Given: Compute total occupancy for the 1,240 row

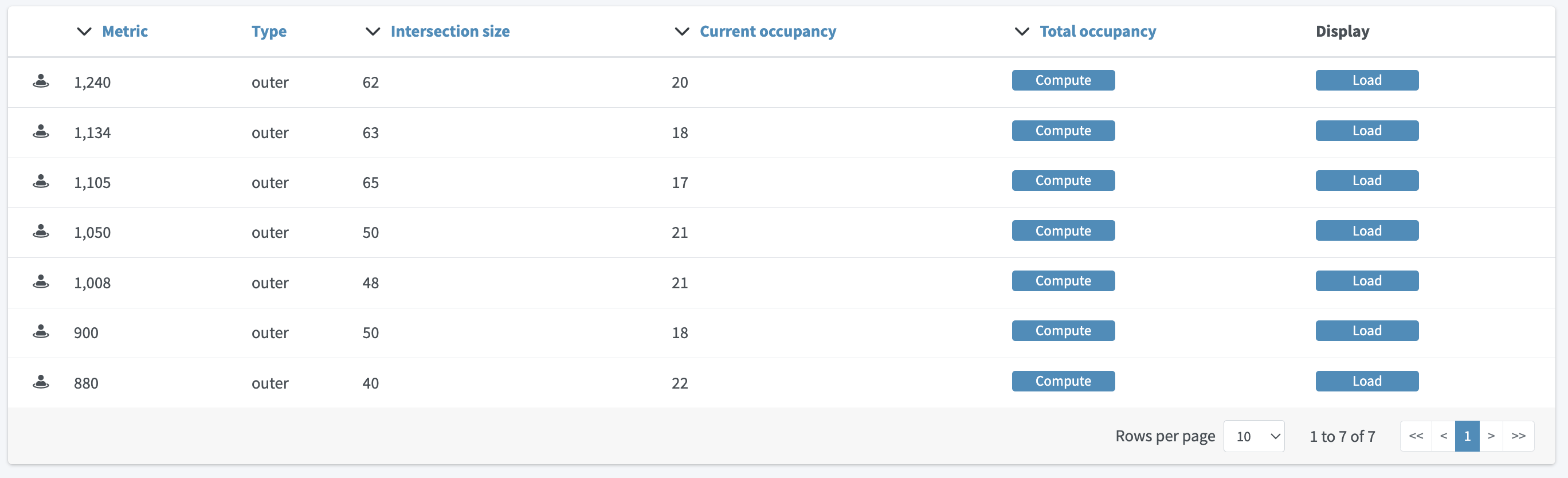Looking at the screenshot, I should 1063,80.
